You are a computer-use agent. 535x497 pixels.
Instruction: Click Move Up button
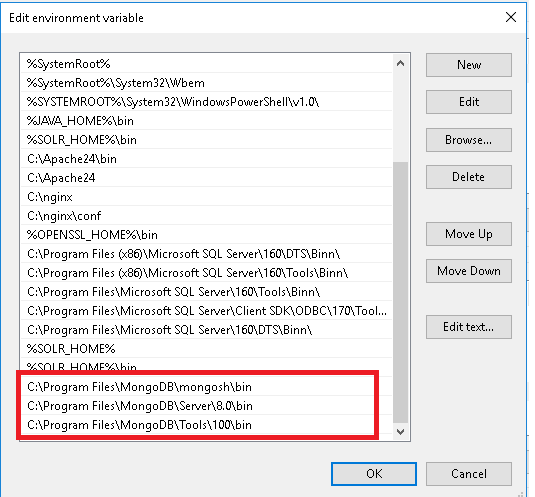468,234
